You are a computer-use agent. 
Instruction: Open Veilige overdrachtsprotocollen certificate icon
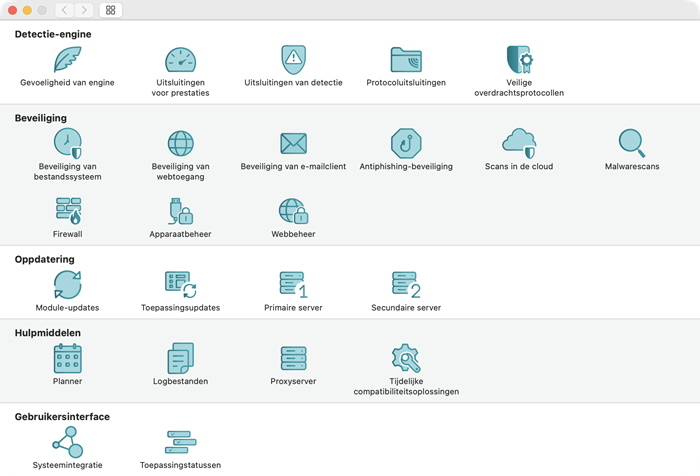click(519, 59)
